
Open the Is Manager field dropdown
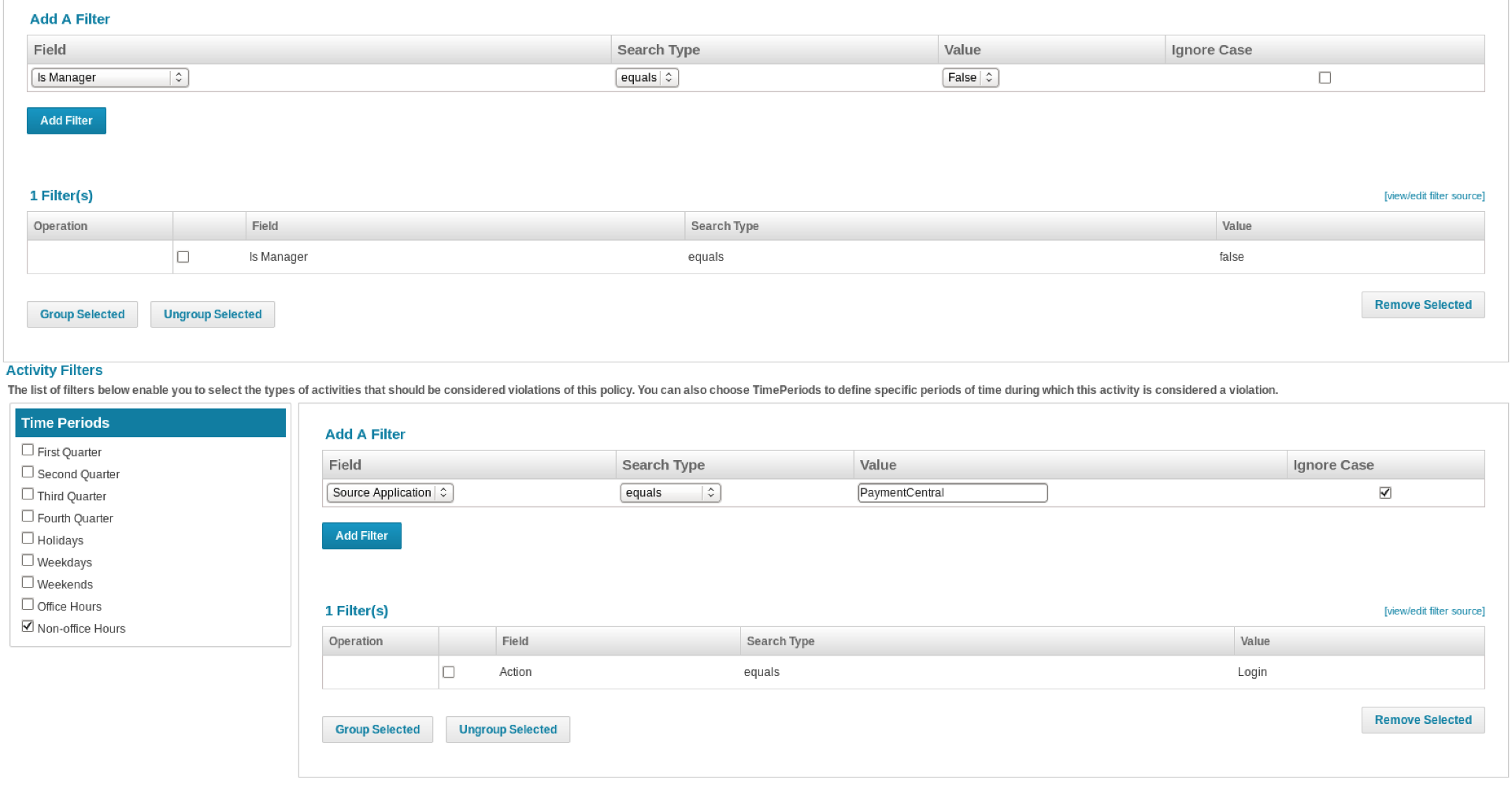point(110,77)
